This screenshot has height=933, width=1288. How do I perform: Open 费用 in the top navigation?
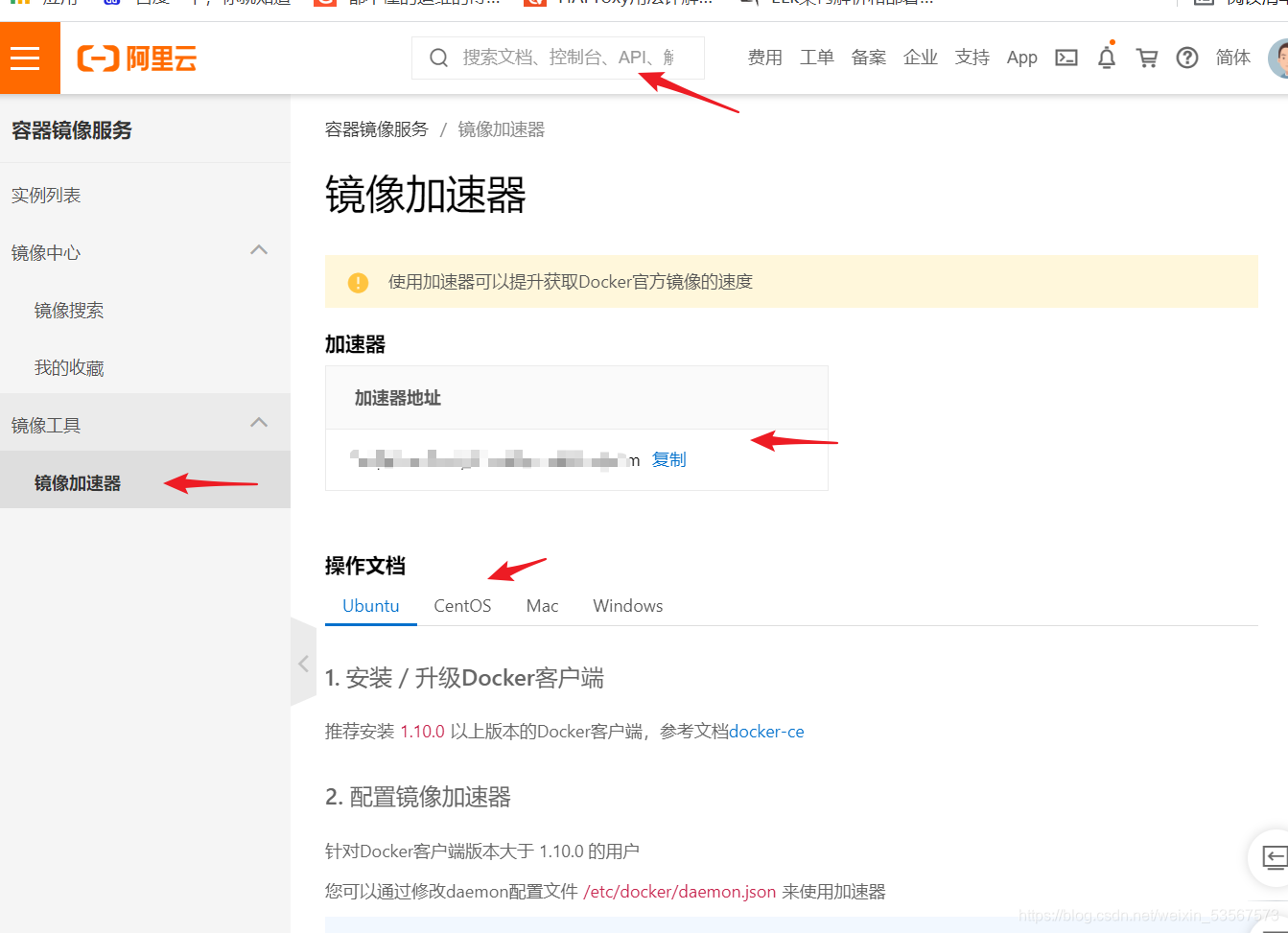tap(765, 58)
